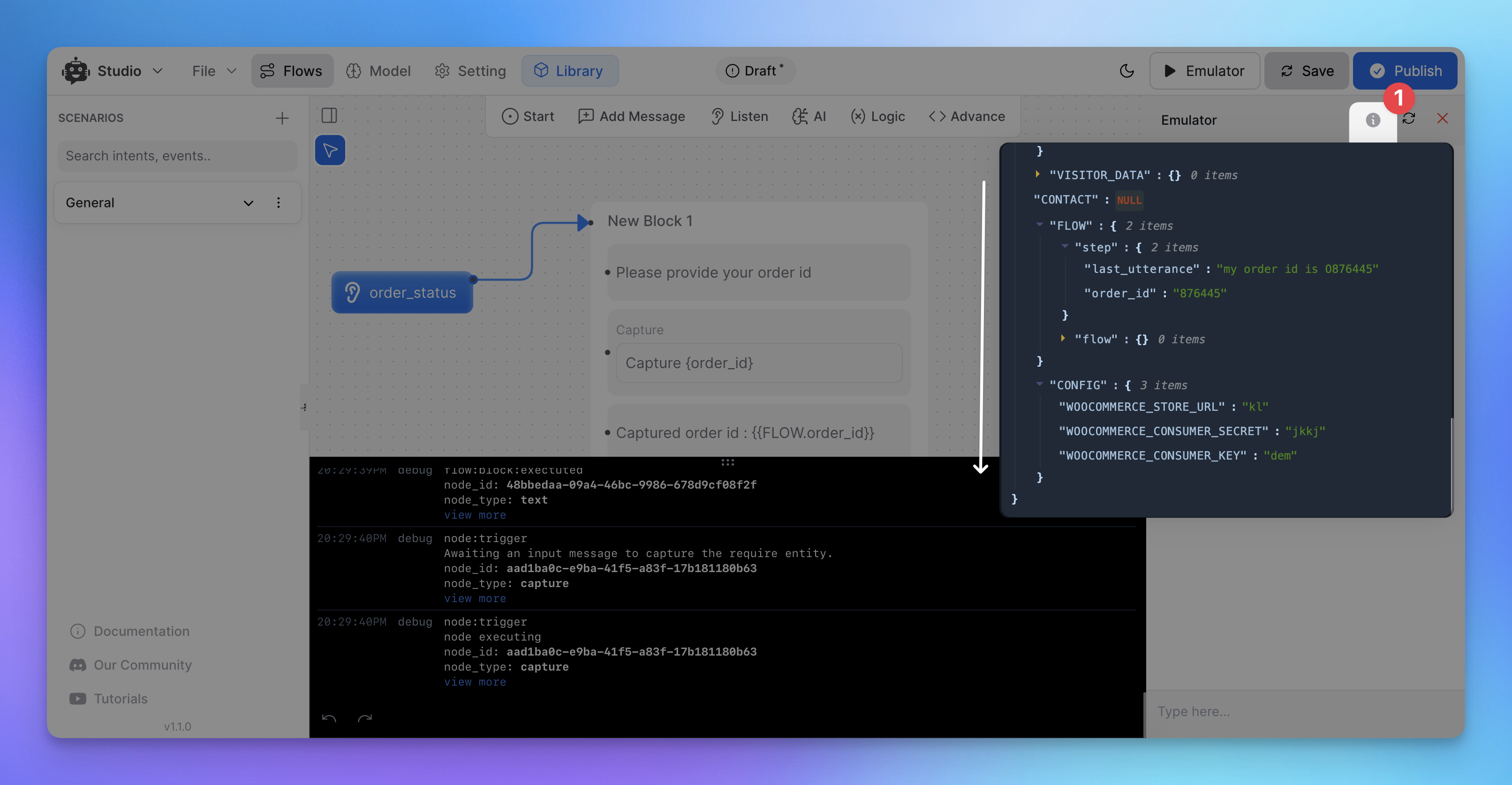Click the New Block 1 title
1512x785 pixels.
coord(650,221)
